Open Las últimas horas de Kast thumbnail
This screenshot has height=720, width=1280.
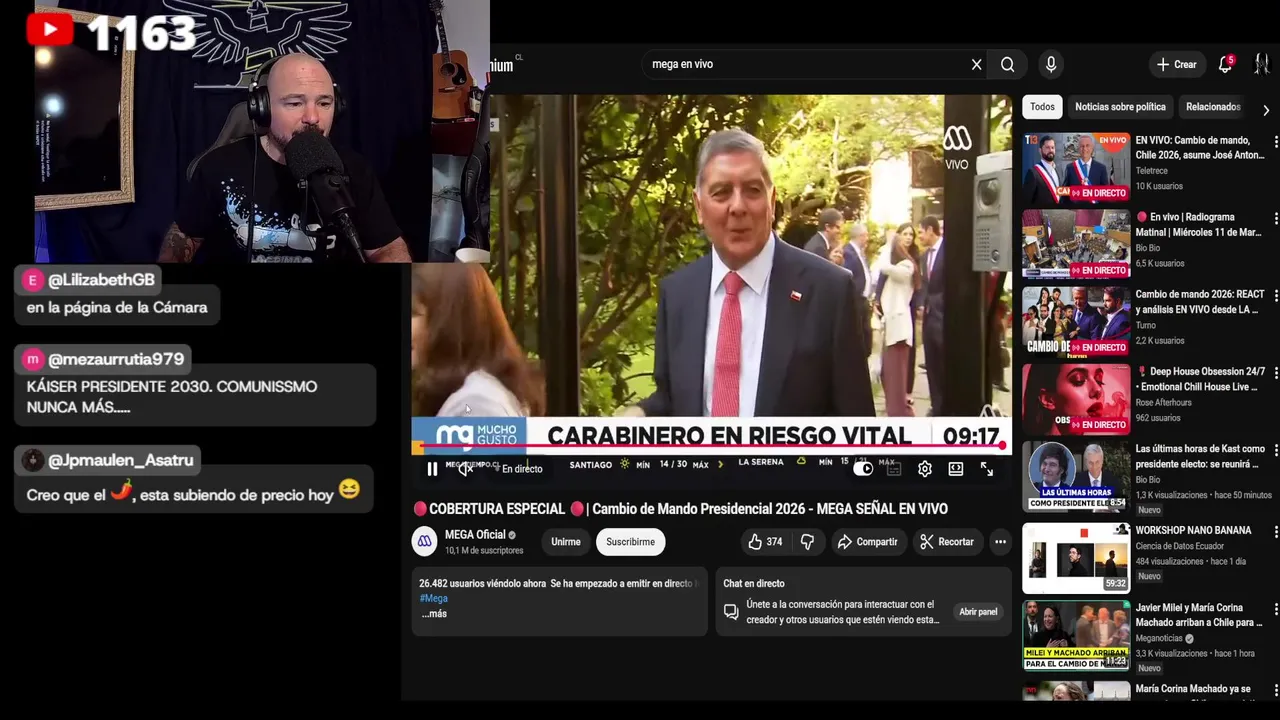tap(1076, 476)
